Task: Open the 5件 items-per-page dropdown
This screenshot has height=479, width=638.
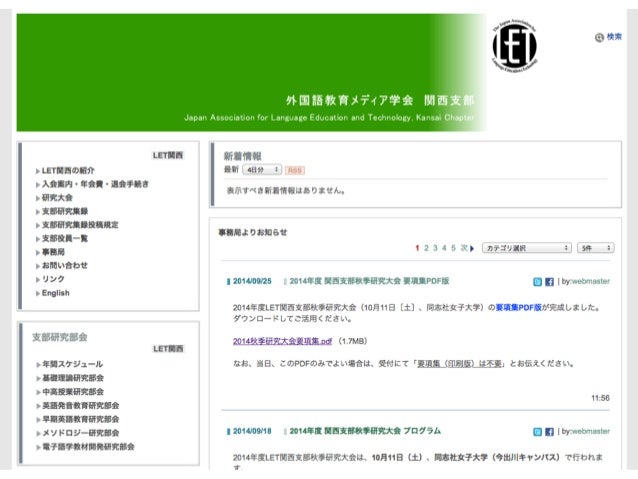Action: pos(595,248)
